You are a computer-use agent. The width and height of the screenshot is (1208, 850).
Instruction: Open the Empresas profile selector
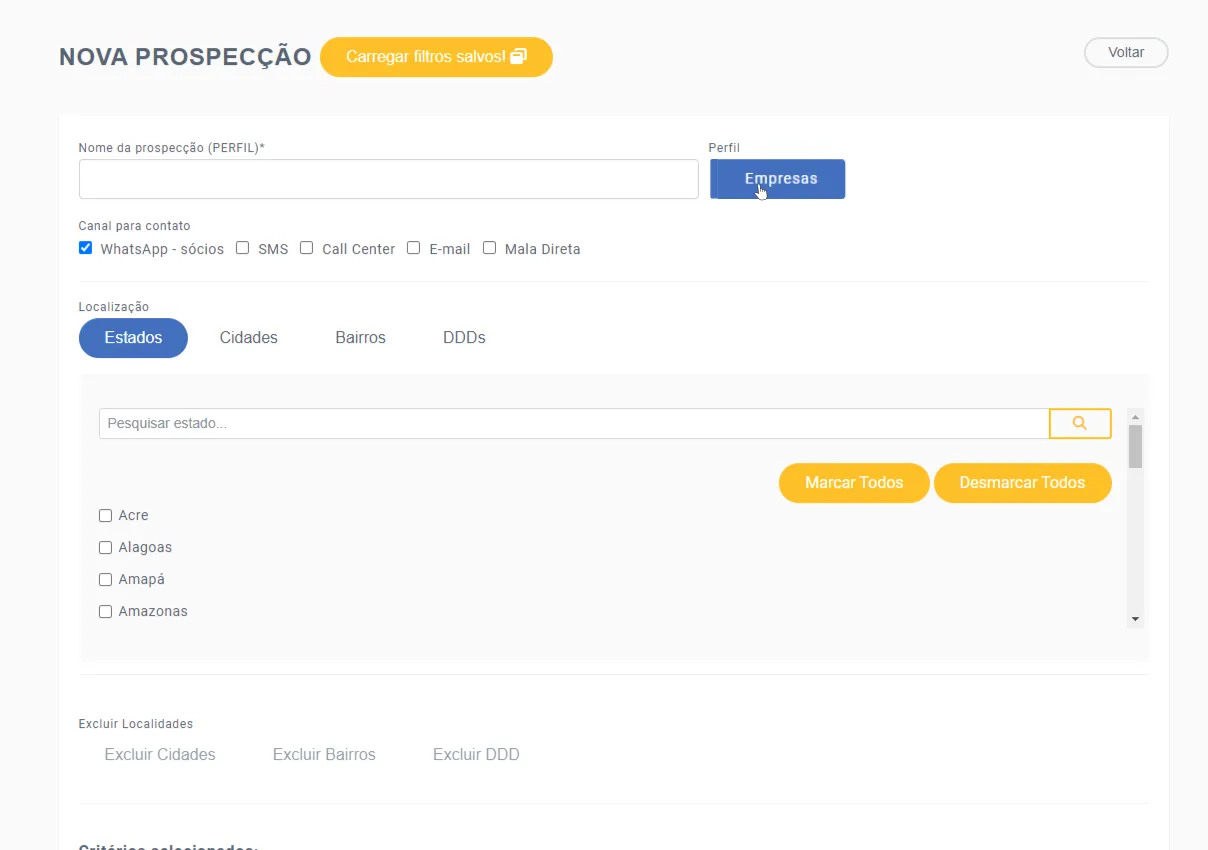point(778,179)
